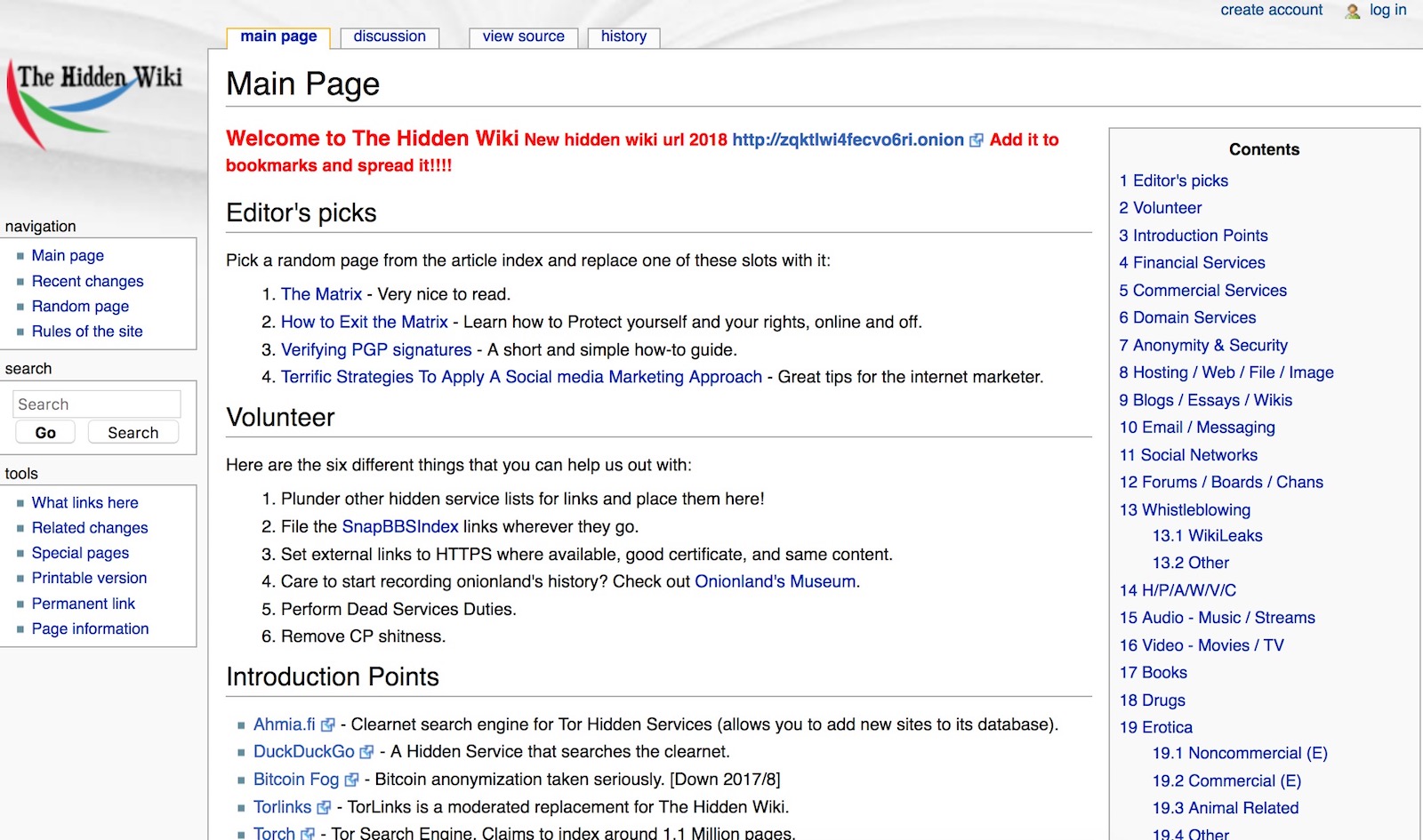Focus the wiki Search input field
Viewport: 1423px width, 840px height.
(x=97, y=404)
